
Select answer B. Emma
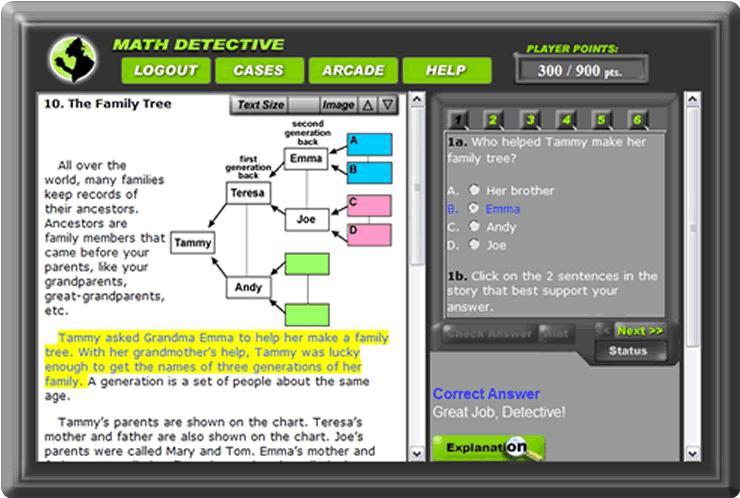(x=474, y=208)
